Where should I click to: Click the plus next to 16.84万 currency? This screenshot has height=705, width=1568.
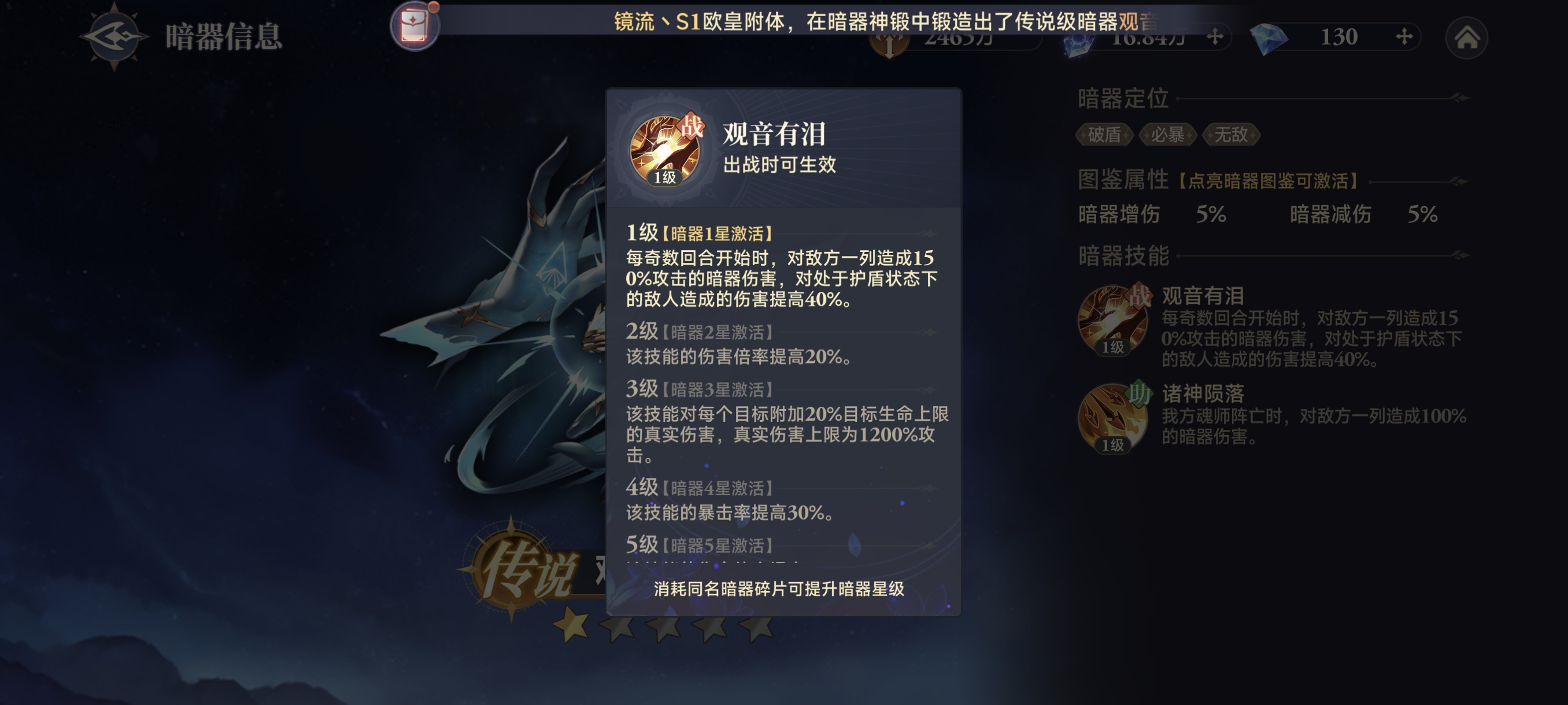(1215, 37)
